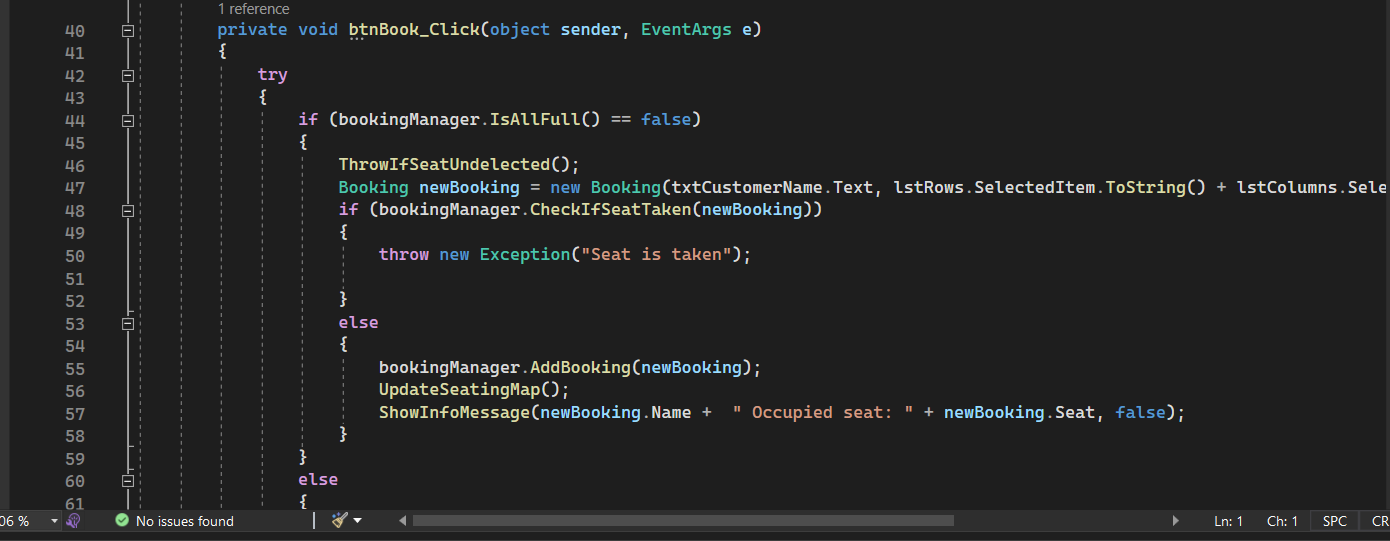The image size is (1390, 541).
Task: Click the left arrow of horizontal scrollbar
Action: point(403,521)
